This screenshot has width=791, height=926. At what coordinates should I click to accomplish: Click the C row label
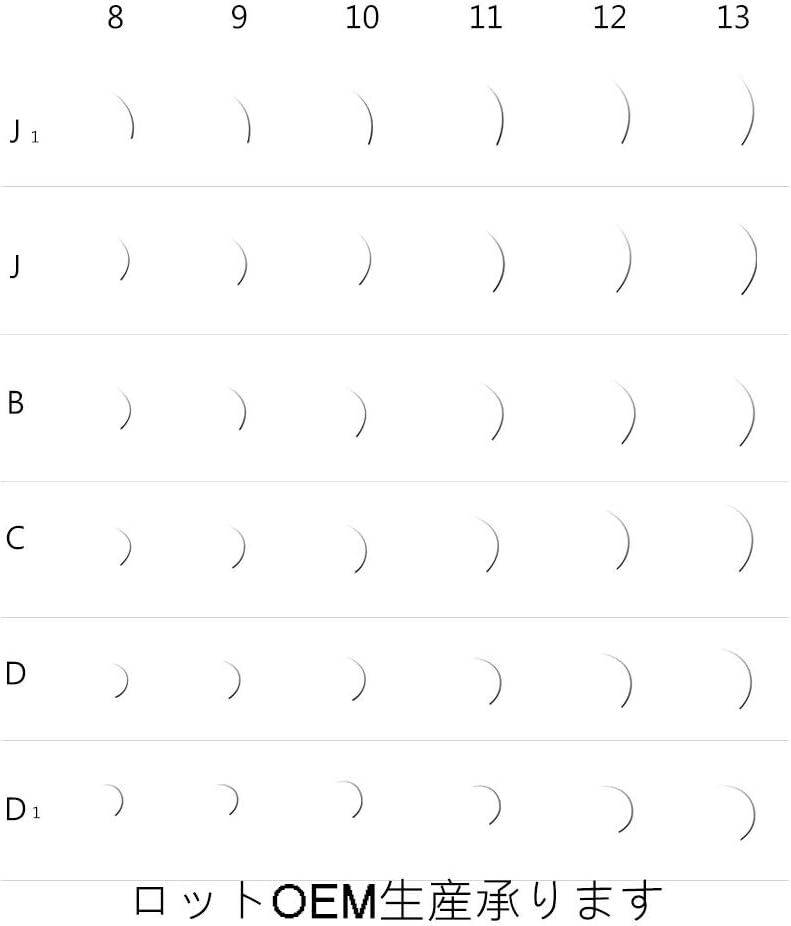(x=15, y=539)
